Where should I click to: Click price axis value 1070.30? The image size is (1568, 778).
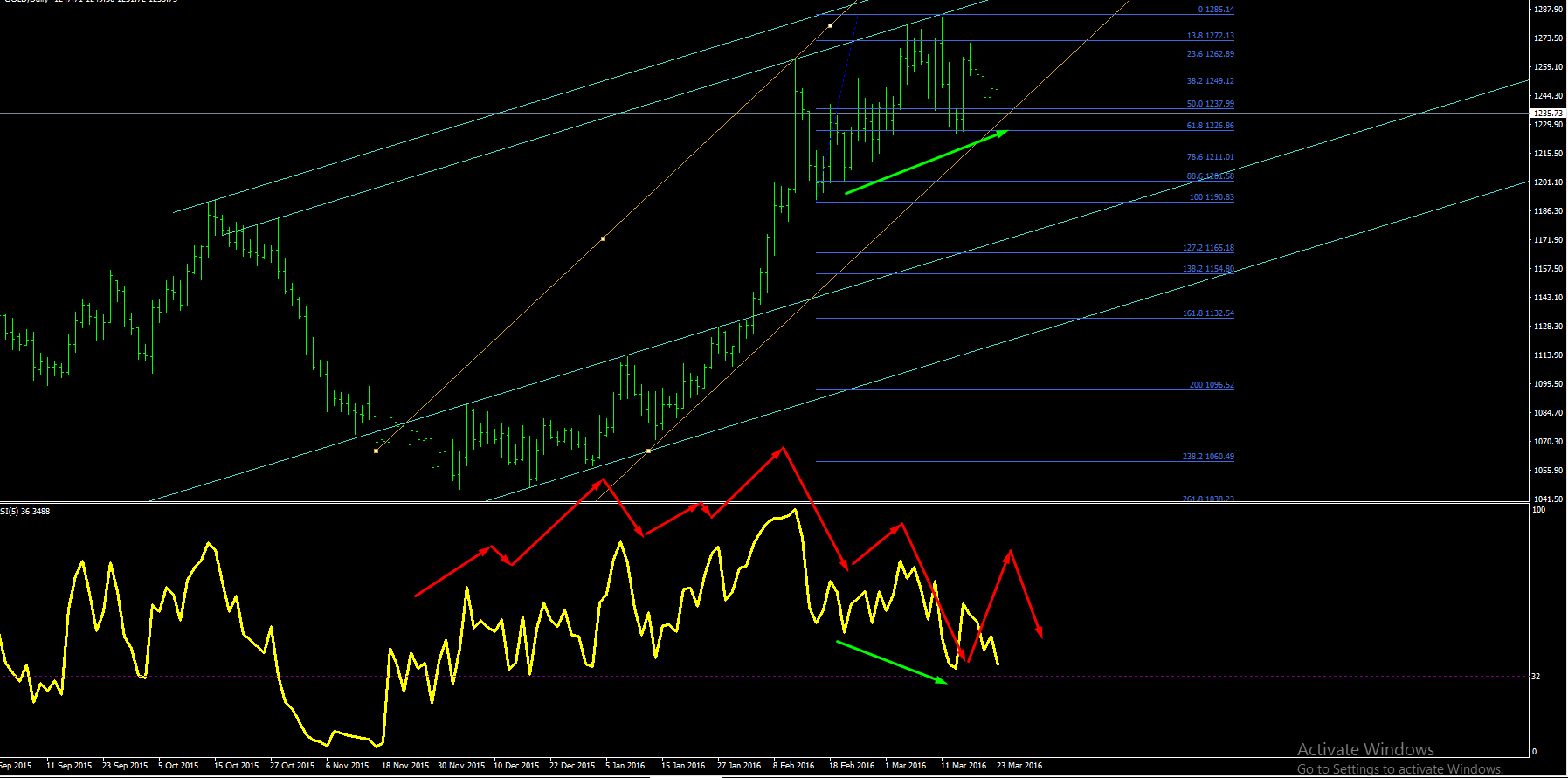1549,442
